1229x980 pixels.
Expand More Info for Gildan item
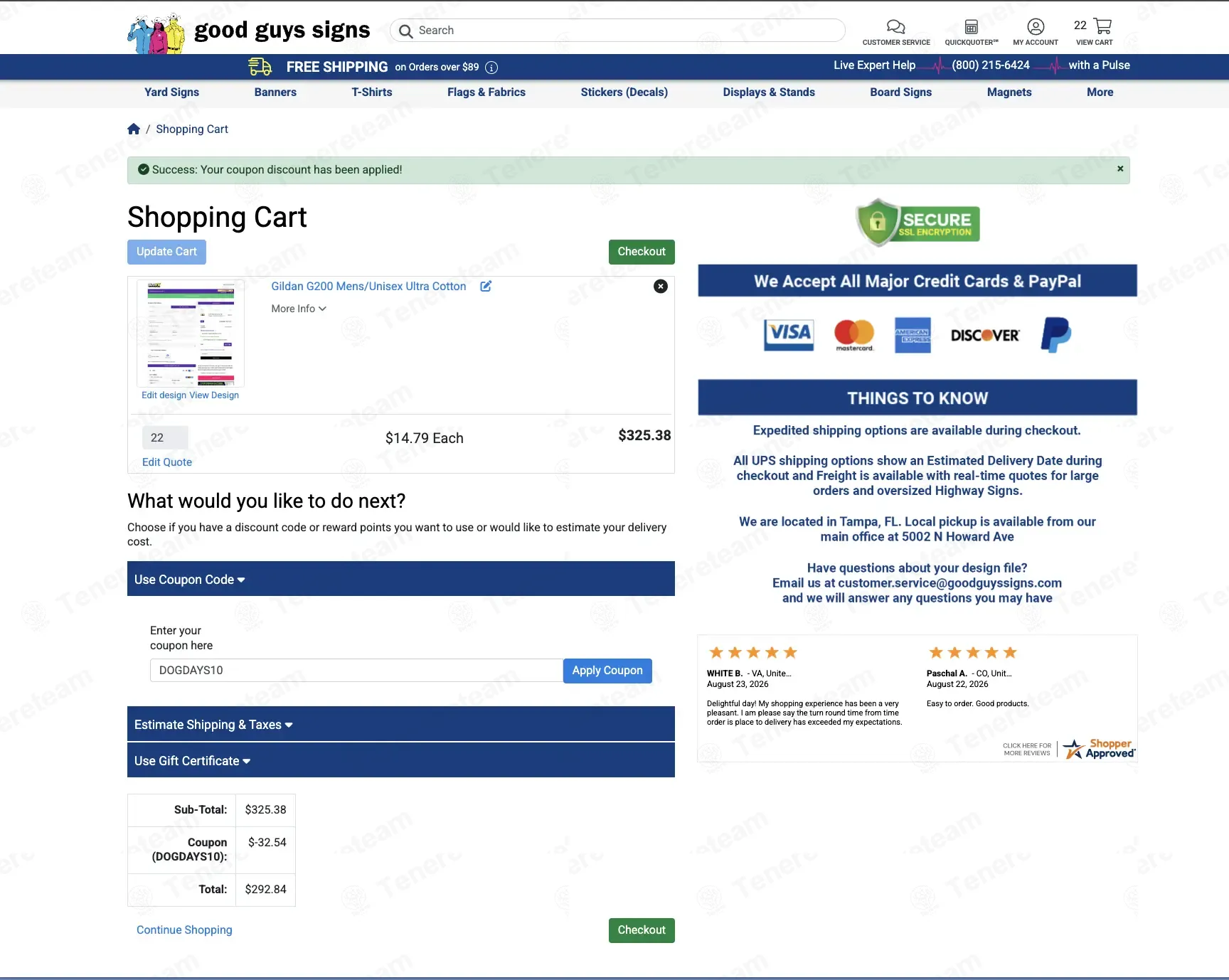(299, 309)
